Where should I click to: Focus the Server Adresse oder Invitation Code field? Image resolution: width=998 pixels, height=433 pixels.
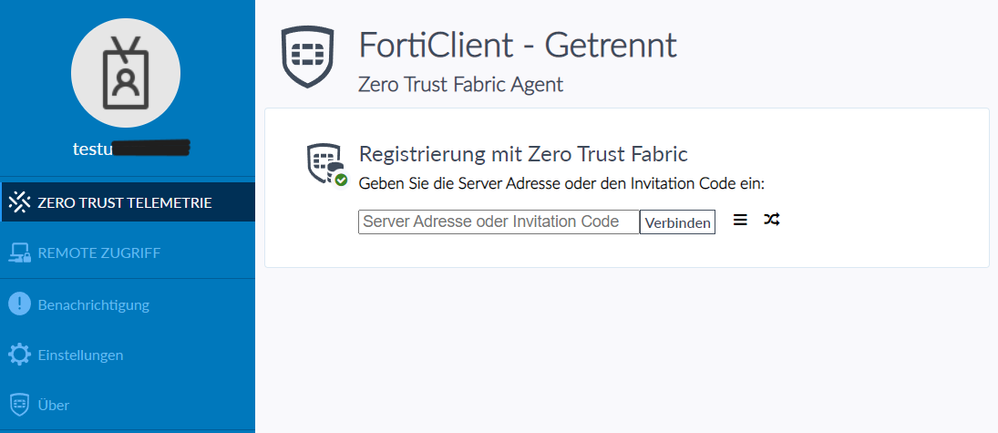click(x=498, y=221)
